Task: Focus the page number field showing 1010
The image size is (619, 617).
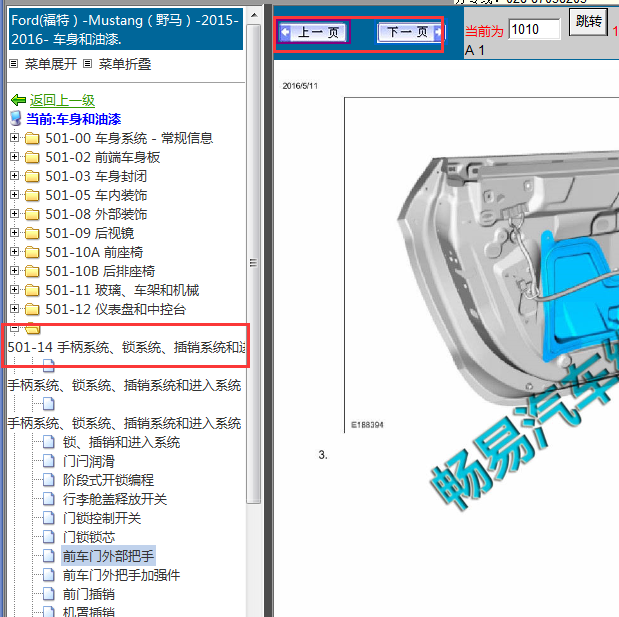Action: [534, 29]
